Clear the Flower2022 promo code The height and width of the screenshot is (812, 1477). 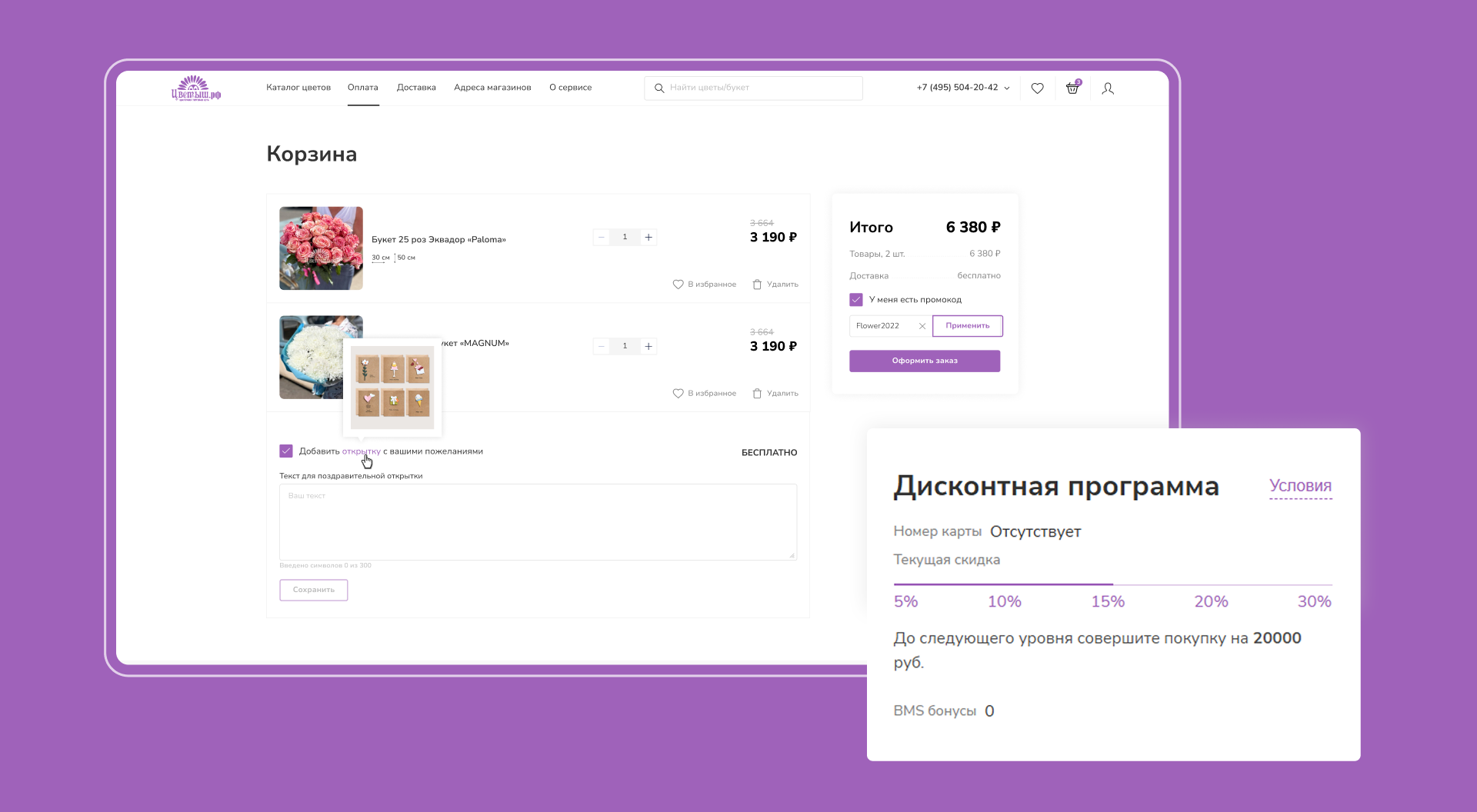(922, 326)
